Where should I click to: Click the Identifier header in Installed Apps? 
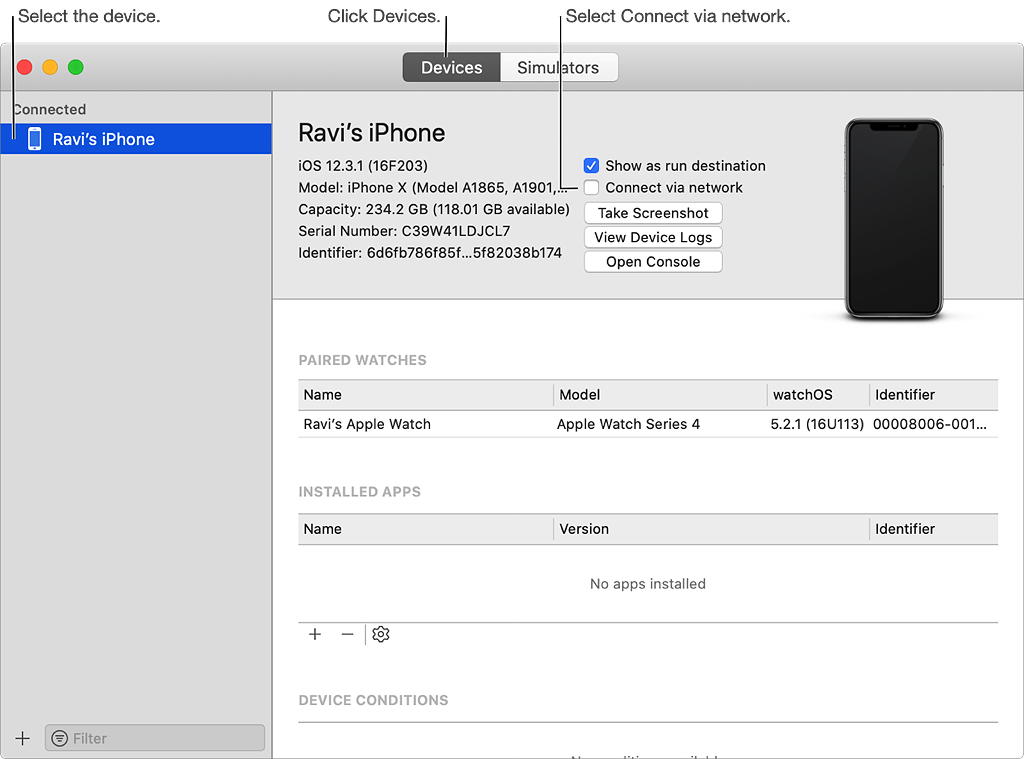(934, 529)
